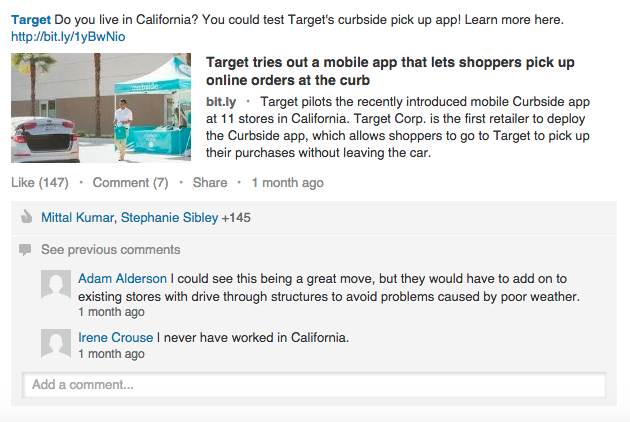Click the bit.ly source label in article
The width and height of the screenshot is (630, 422).
click(221, 102)
